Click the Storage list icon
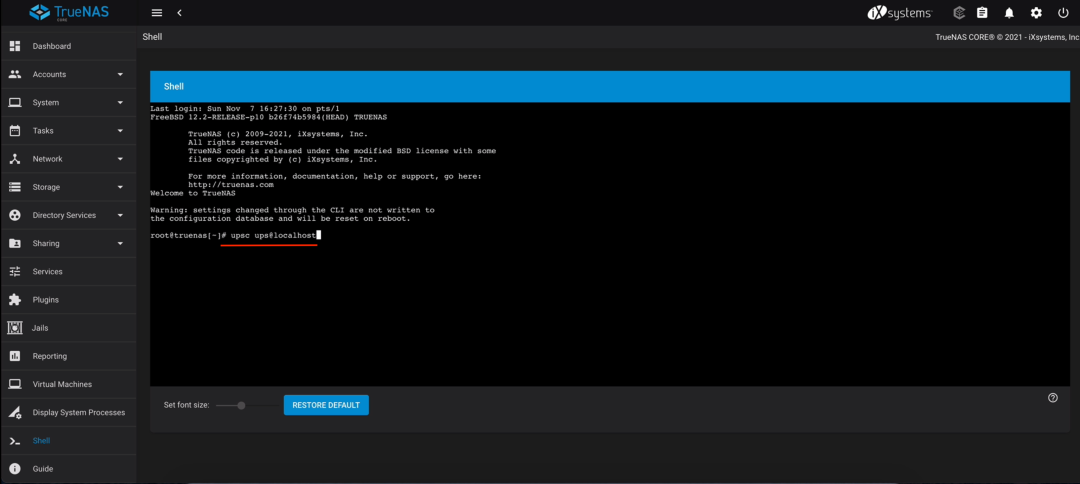 (14, 187)
